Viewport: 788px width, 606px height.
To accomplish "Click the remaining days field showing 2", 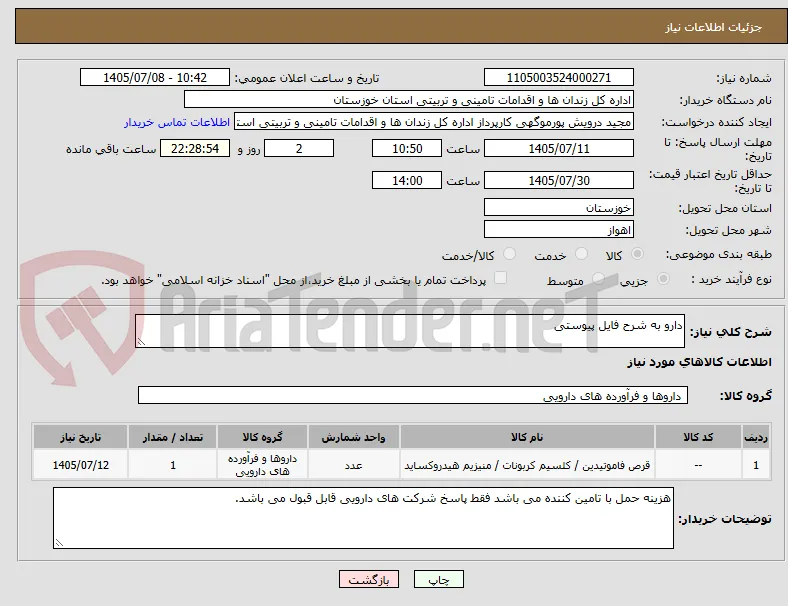I will pyautogui.click(x=299, y=149).
